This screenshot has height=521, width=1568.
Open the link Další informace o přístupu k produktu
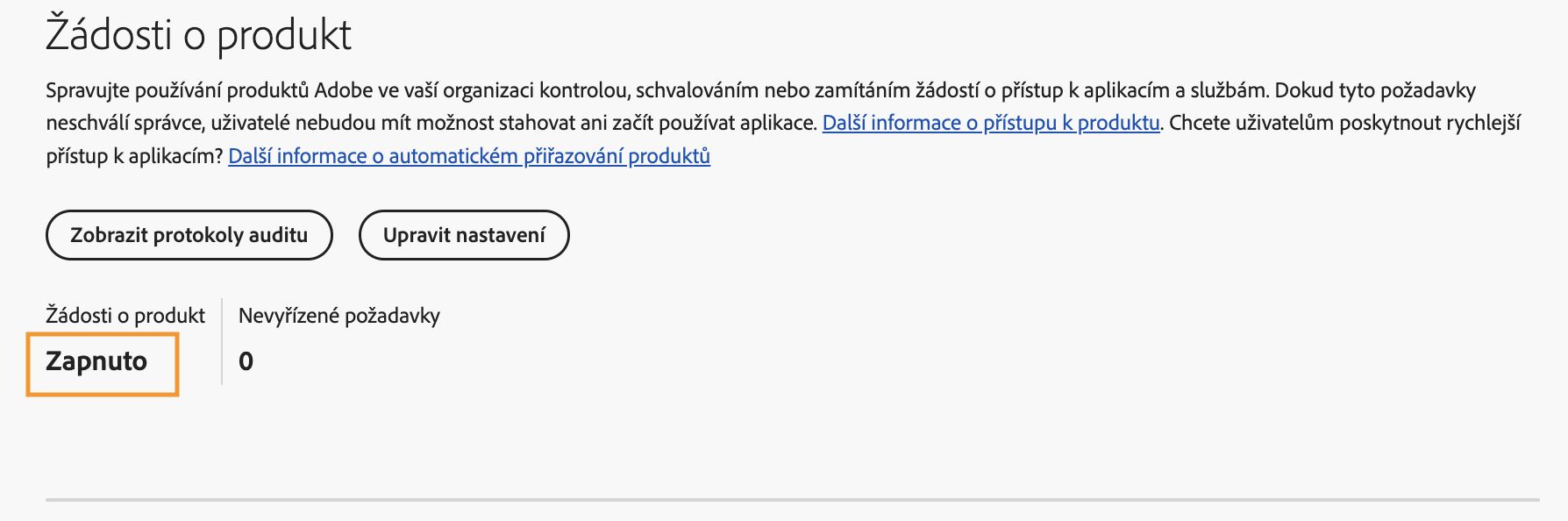pyautogui.click(x=989, y=122)
